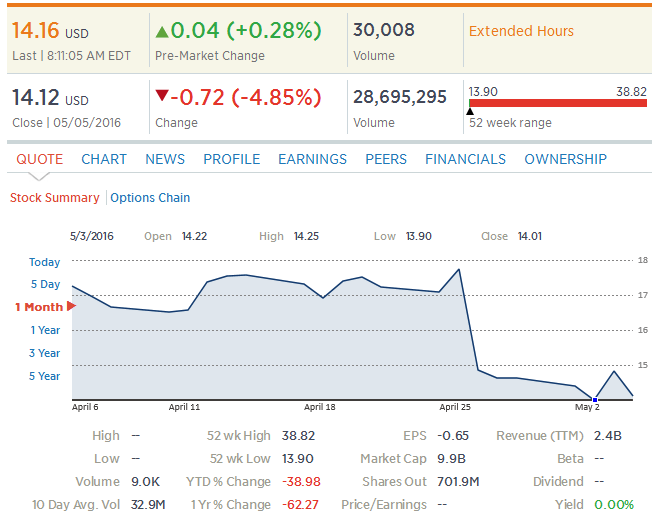Click the red 52 week range bar
This screenshot has width=654, height=530.
(x=558, y=103)
